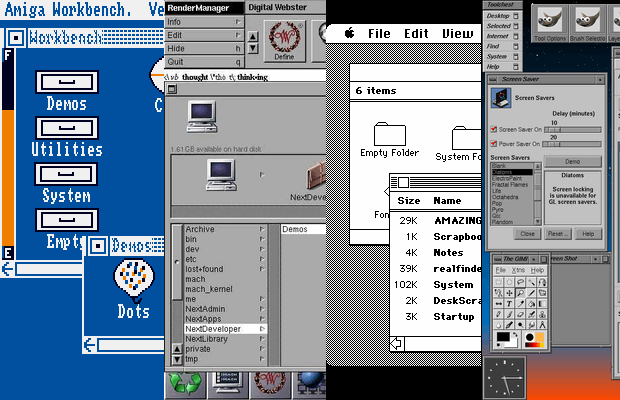
Task: Select GIMP rectangle select tool
Action: tap(498, 282)
